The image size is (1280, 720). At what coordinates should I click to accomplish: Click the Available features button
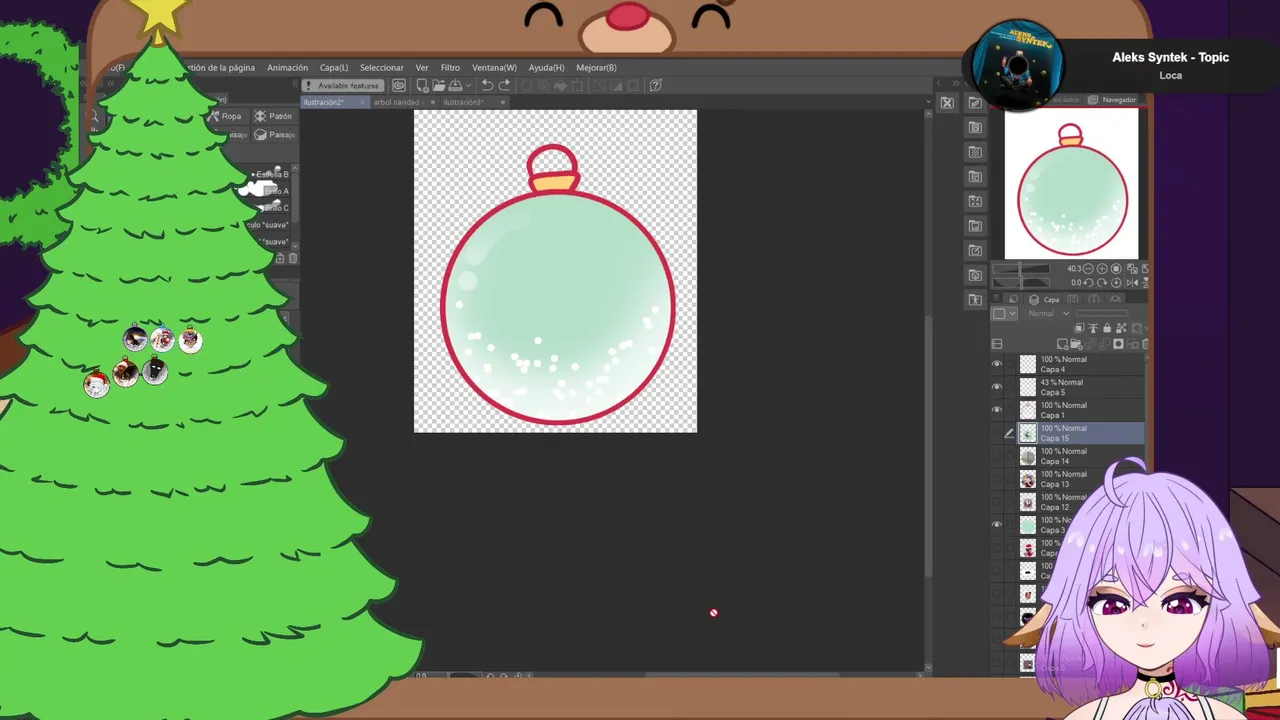[x=343, y=85]
